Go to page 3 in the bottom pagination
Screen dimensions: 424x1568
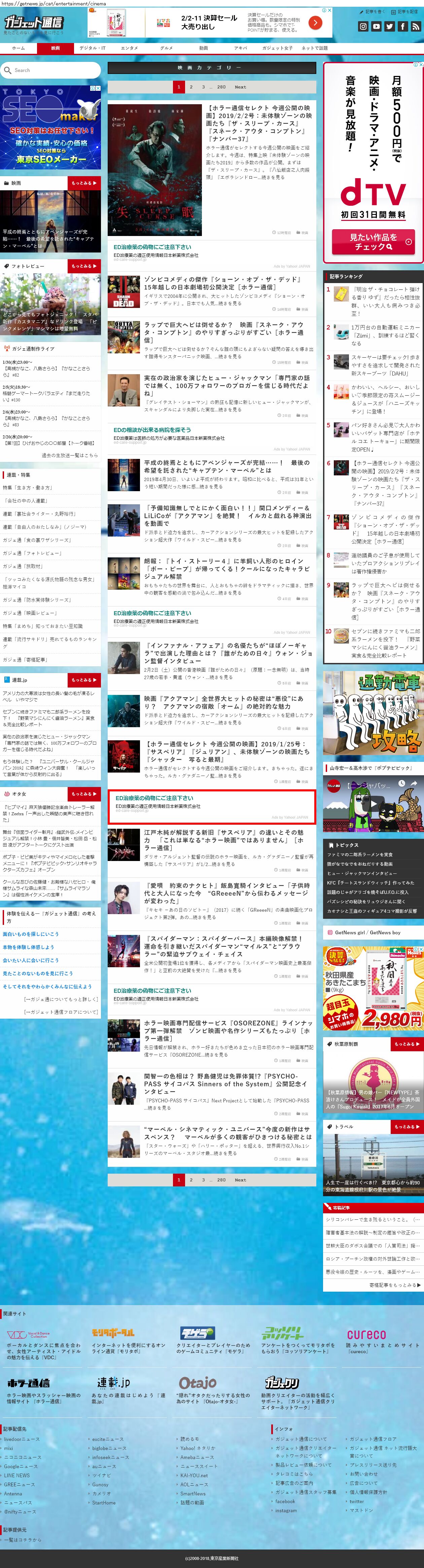tap(204, 1180)
